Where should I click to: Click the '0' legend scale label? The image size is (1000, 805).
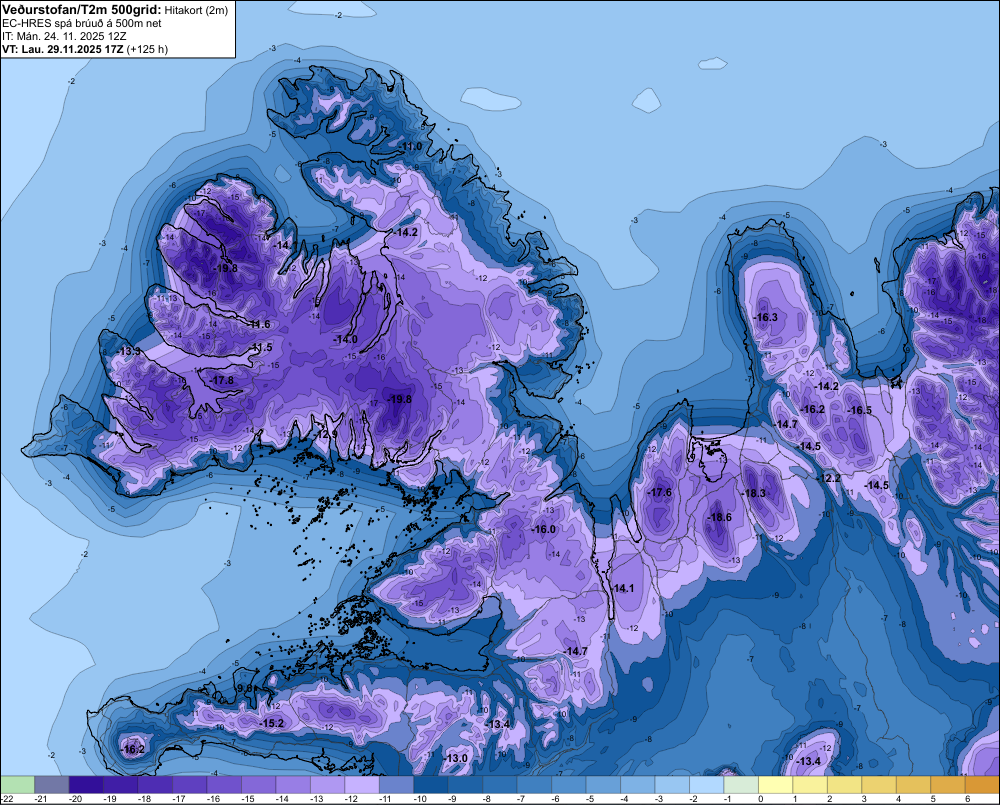point(760,799)
